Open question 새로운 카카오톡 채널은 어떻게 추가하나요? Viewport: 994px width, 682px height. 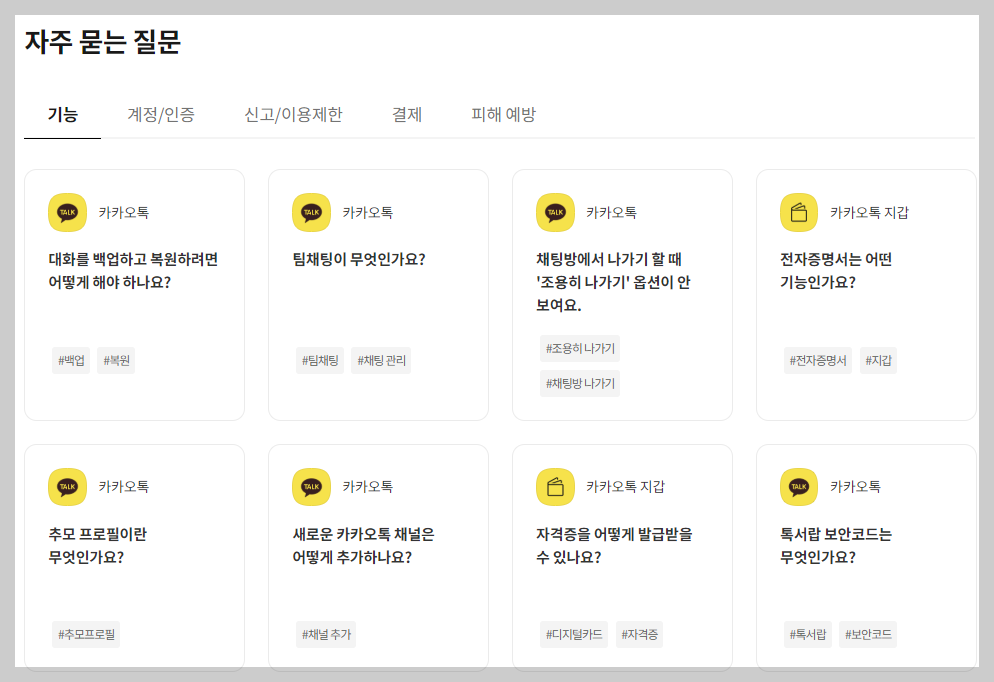pyautogui.click(x=363, y=546)
